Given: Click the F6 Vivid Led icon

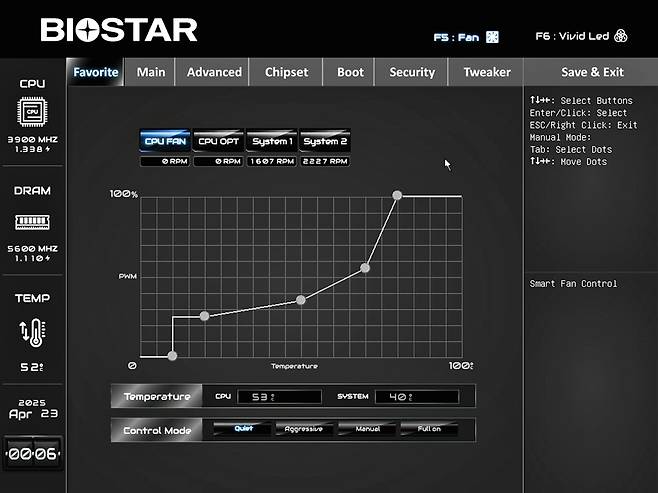Looking at the screenshot, I should pos(620,36).
